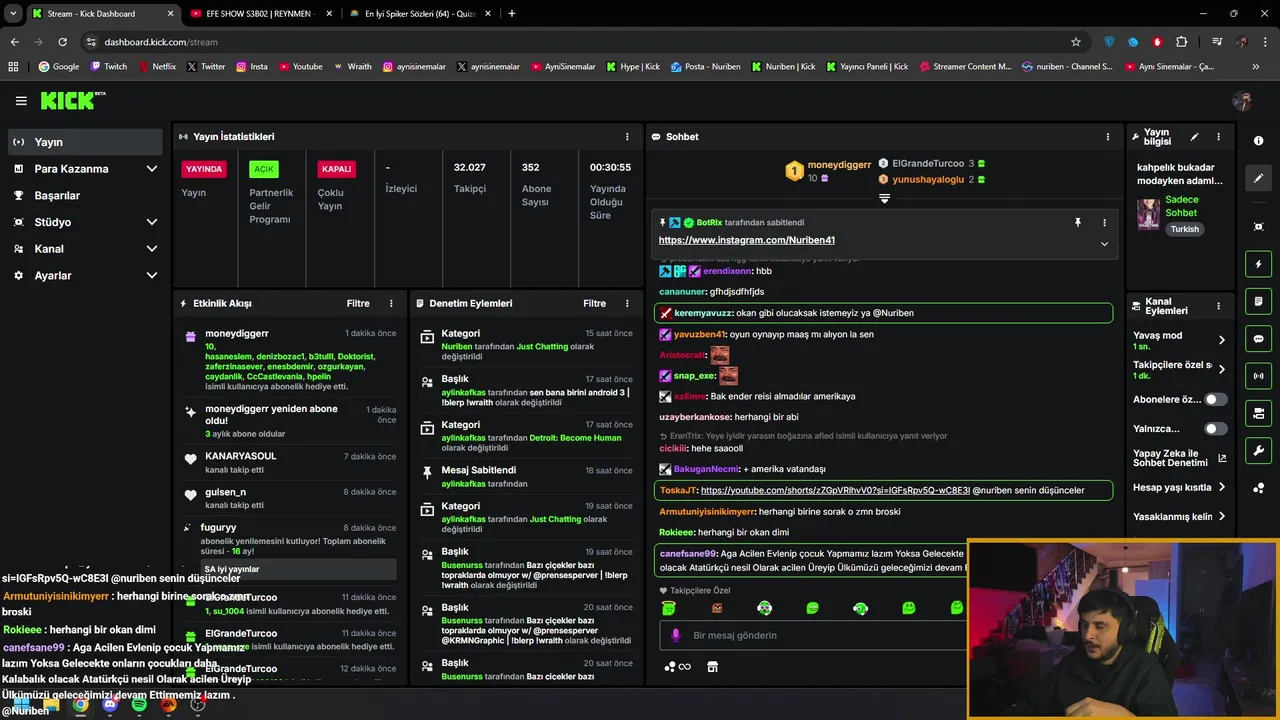This screenshot has width=1280, height=720.
Task: Select the pencil edit icon in right rail
Action: [x=1258, y=178]
